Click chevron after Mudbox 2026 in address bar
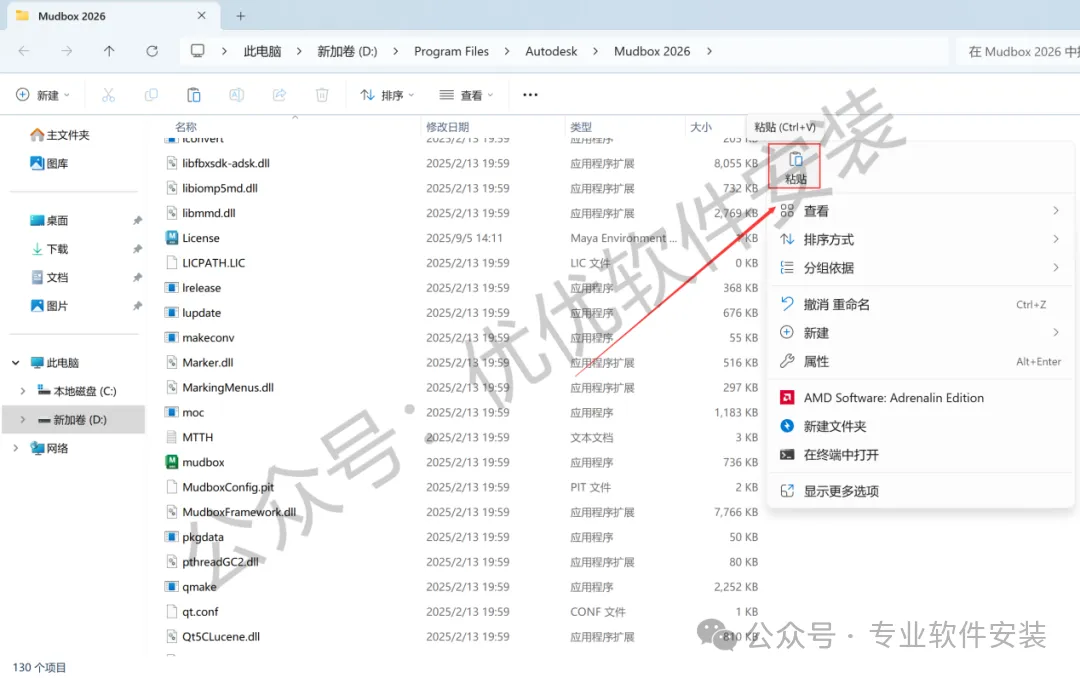The image size is (1080, 678). pos(709,51)
